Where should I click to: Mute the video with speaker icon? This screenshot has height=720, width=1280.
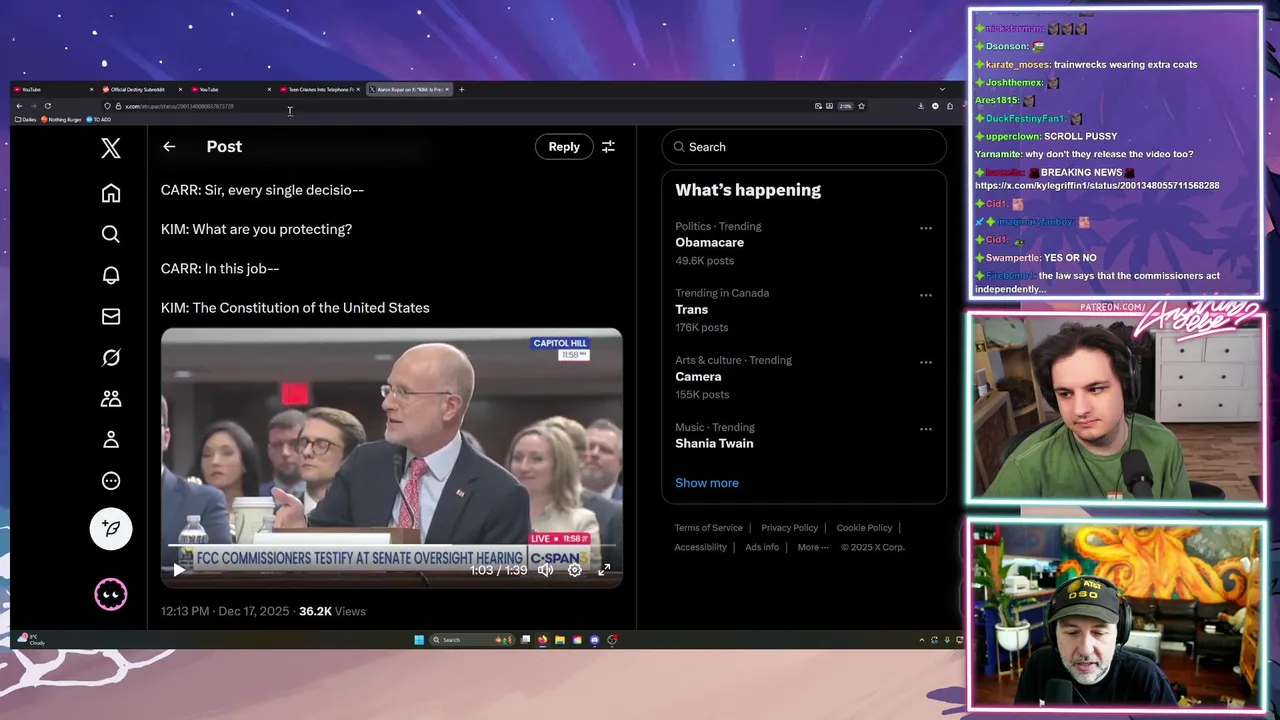pyautogui.click(x=545, y=570)
